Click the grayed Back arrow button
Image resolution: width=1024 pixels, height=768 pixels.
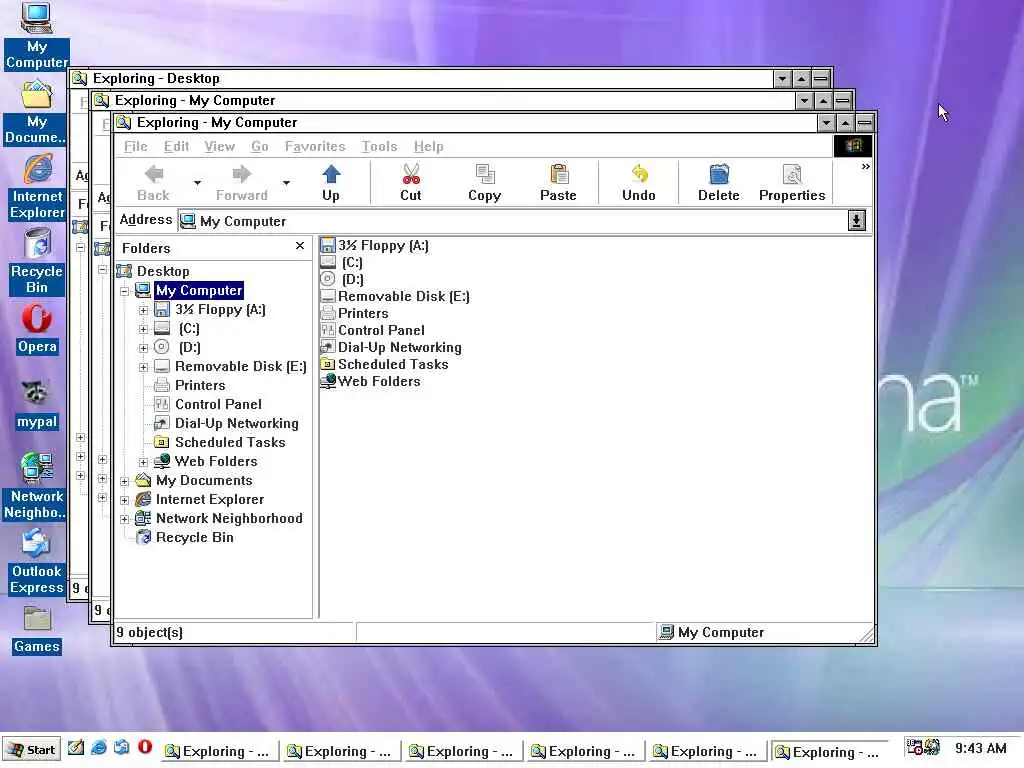tap(153, 183)
